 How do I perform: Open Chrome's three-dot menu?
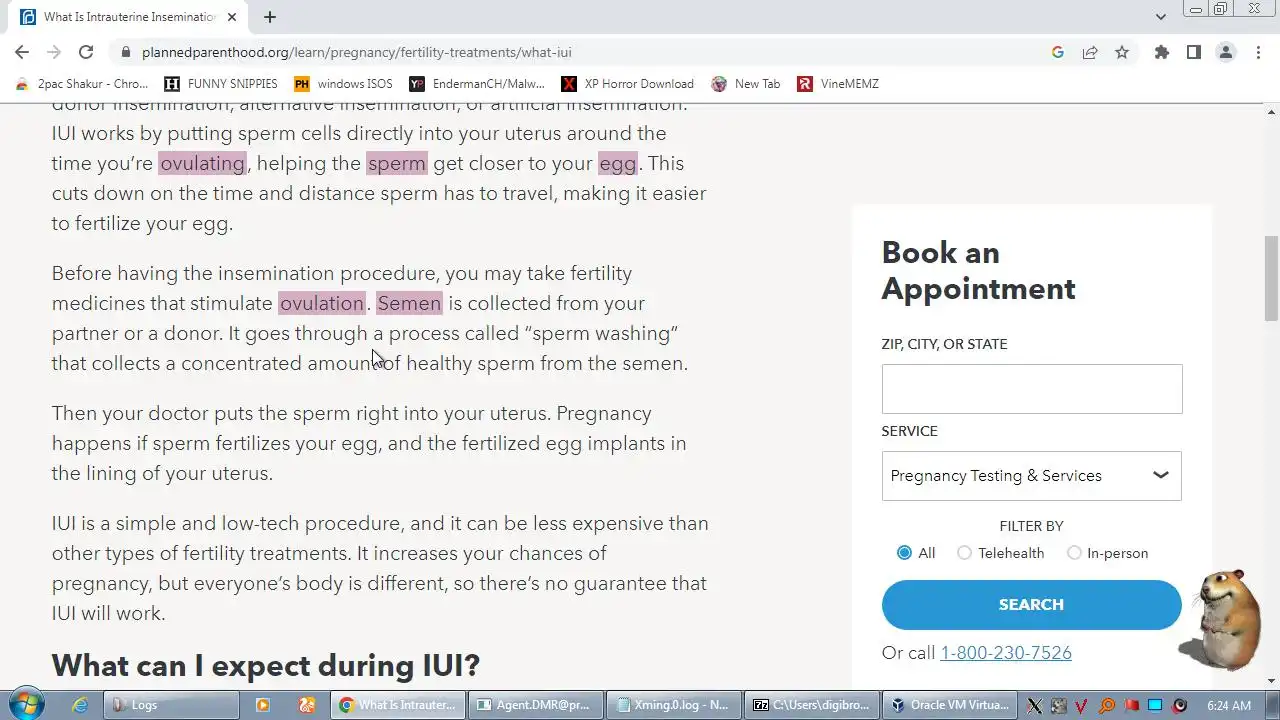(1258, 52)
